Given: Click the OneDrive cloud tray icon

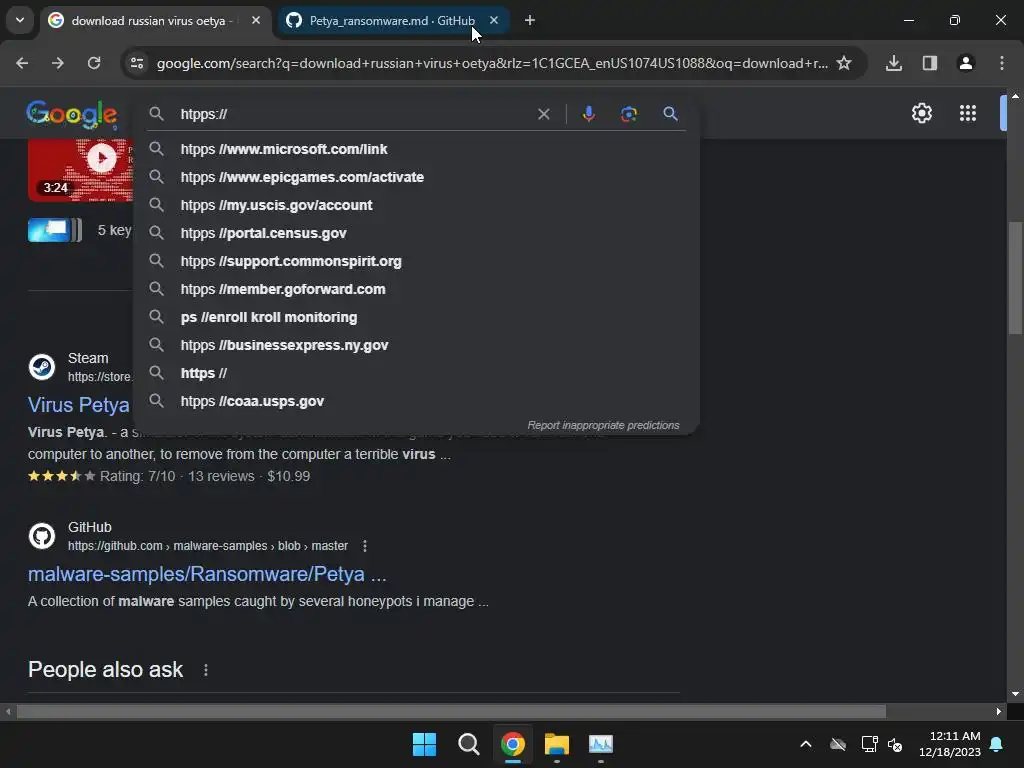Looking at the screenshot, I should coord(838,744).
